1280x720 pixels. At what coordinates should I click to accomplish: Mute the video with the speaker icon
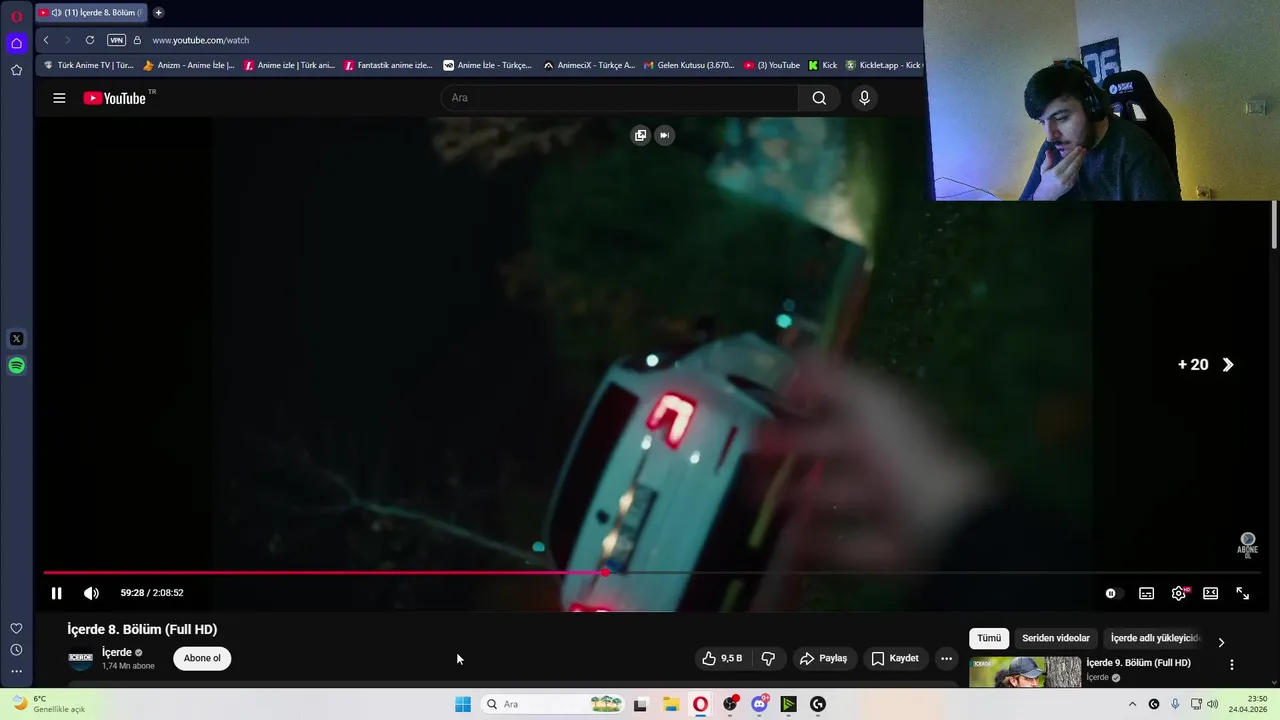91,593
